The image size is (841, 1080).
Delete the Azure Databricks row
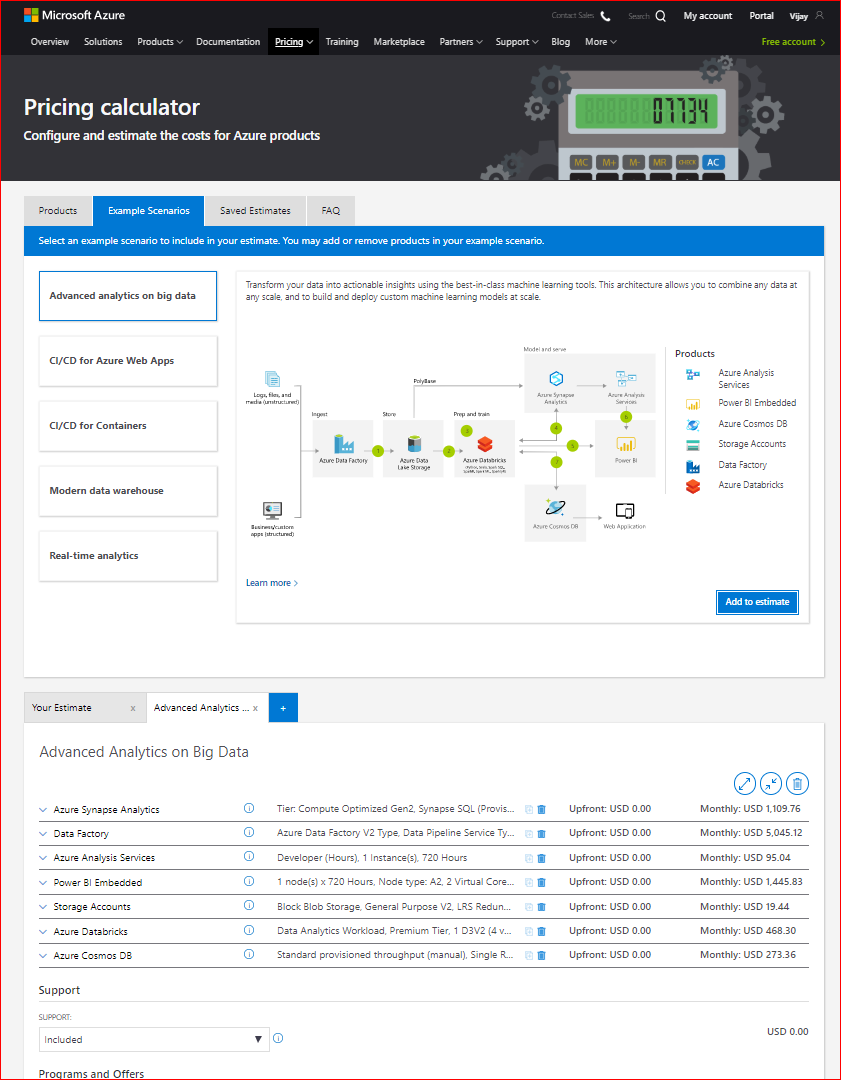click(x=541, y=931)
